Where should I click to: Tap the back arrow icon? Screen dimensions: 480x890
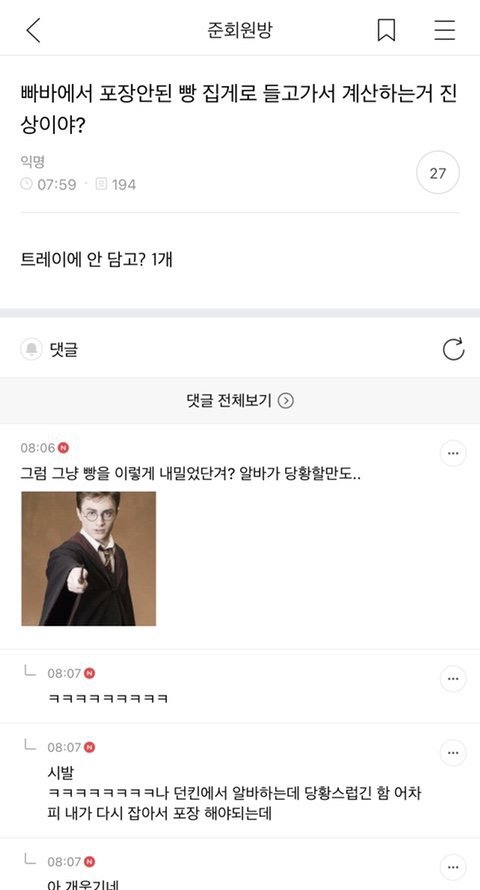point(33,30)
